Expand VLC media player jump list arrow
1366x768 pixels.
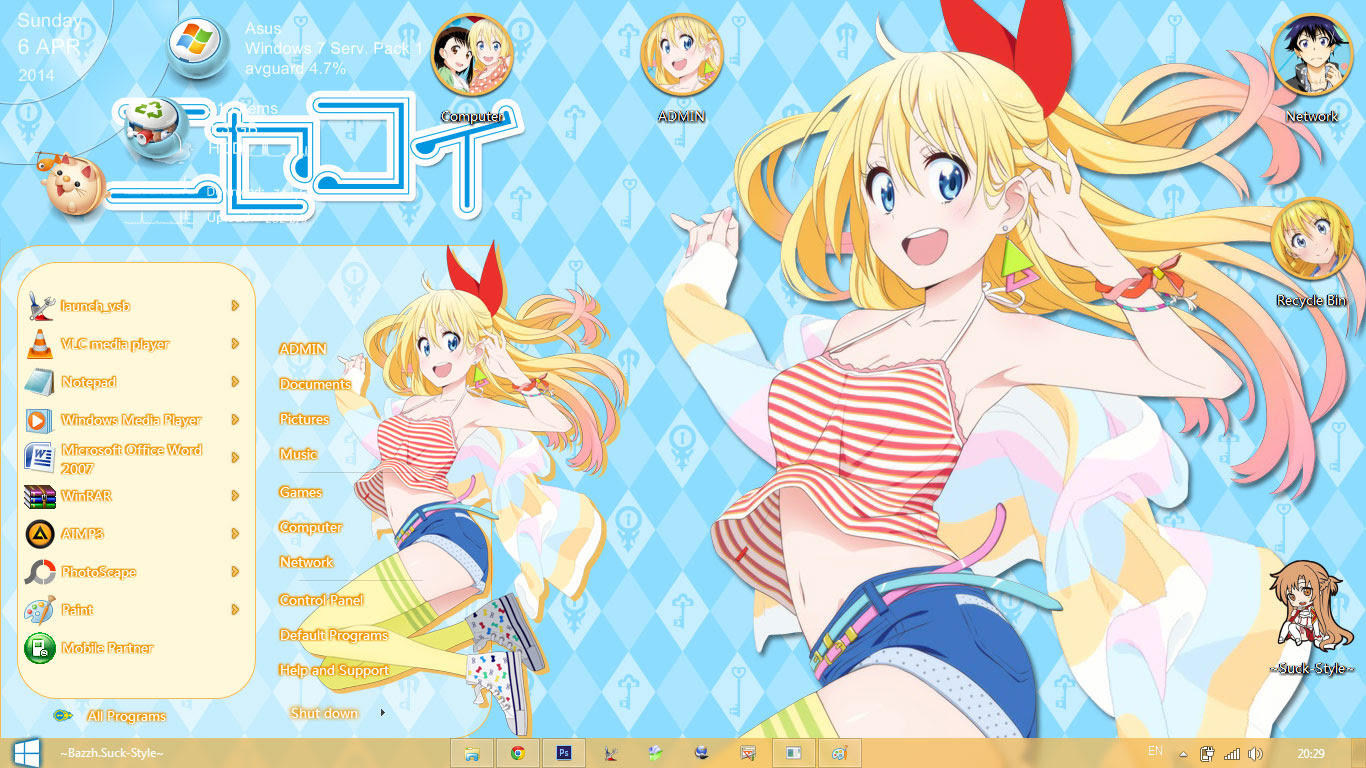pos(235,344)
